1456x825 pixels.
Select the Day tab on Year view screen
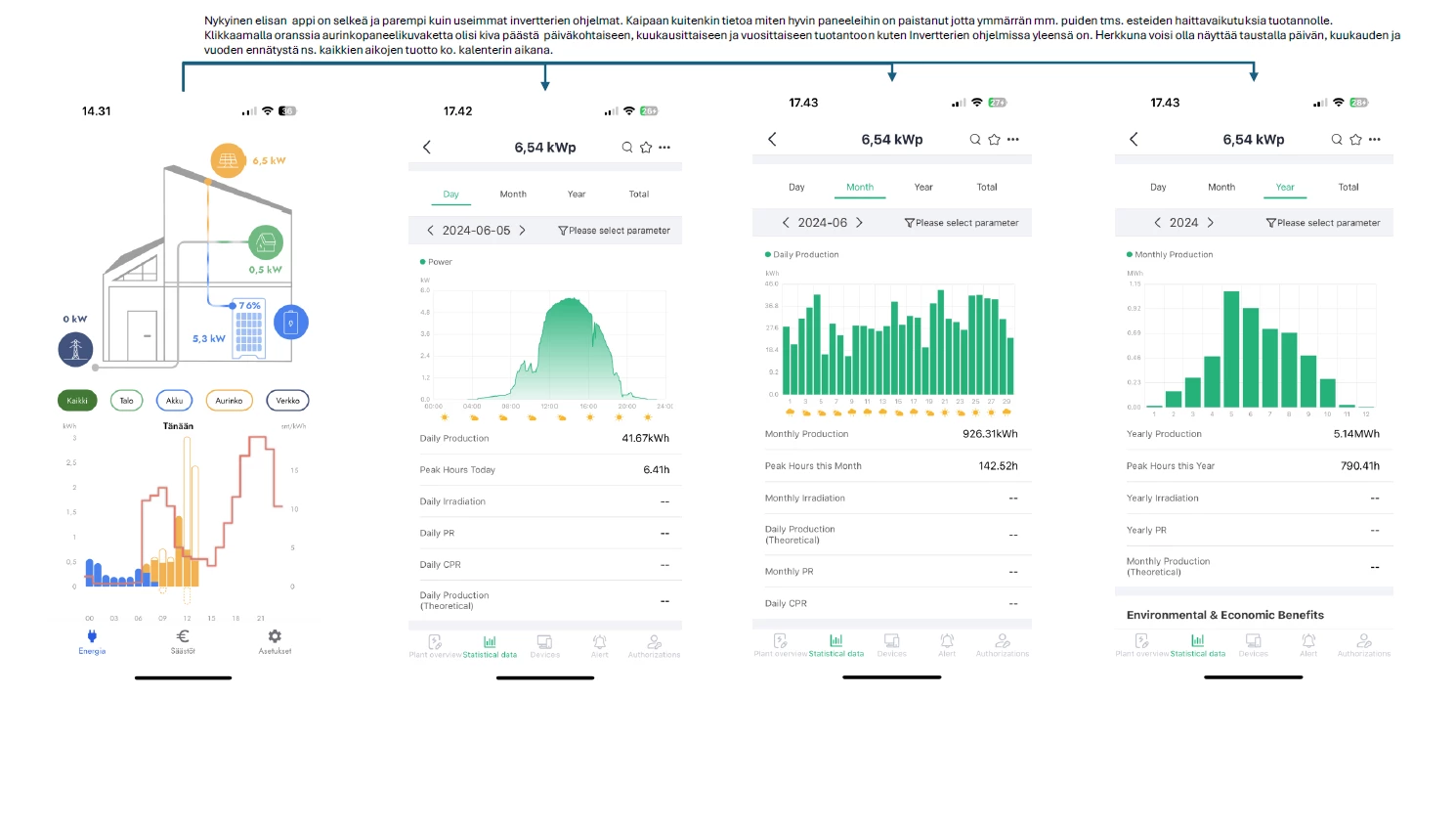[1158, 187]
